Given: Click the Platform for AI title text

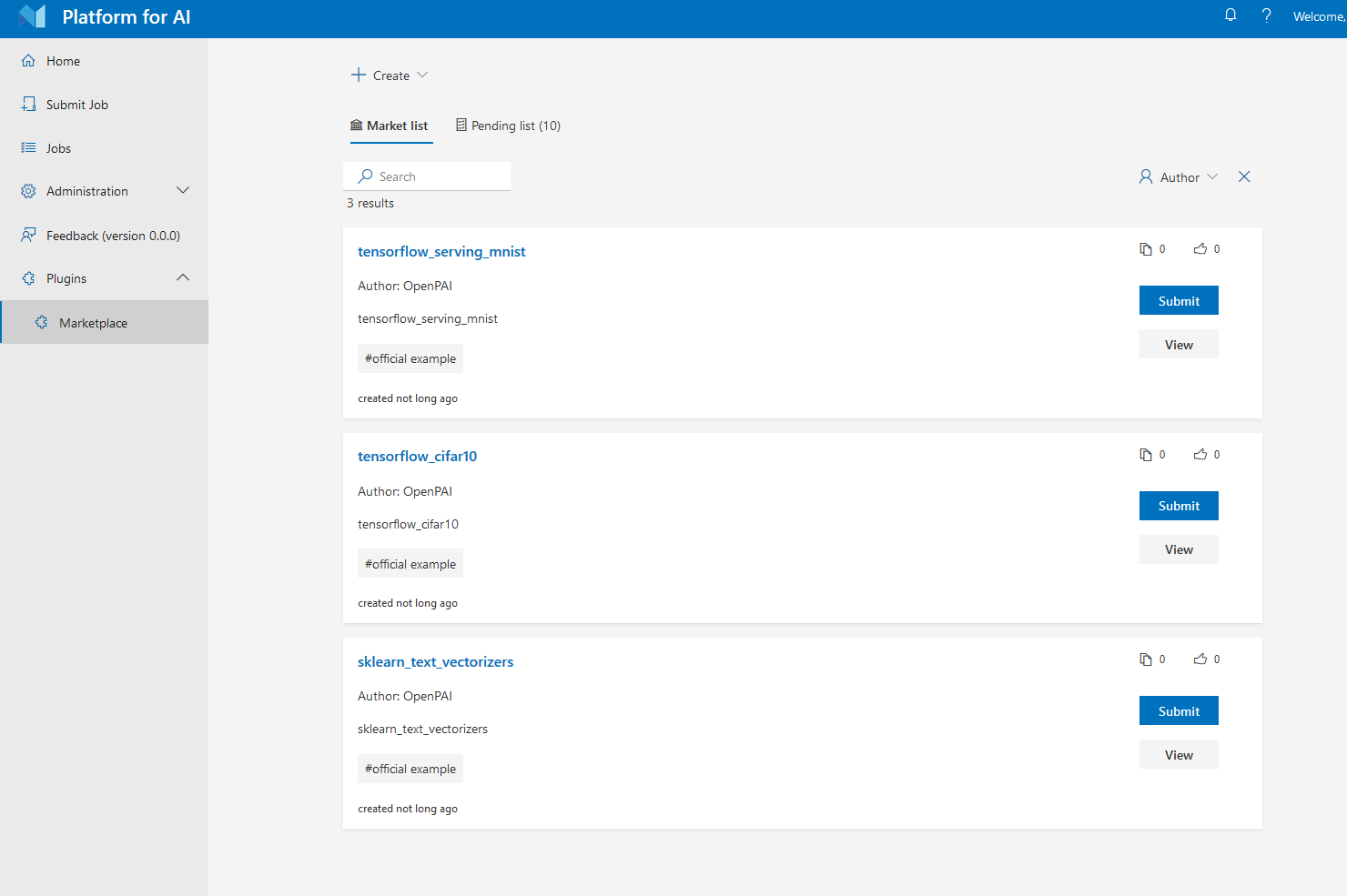Looking at the screenshot, I should tap(127, 16).
